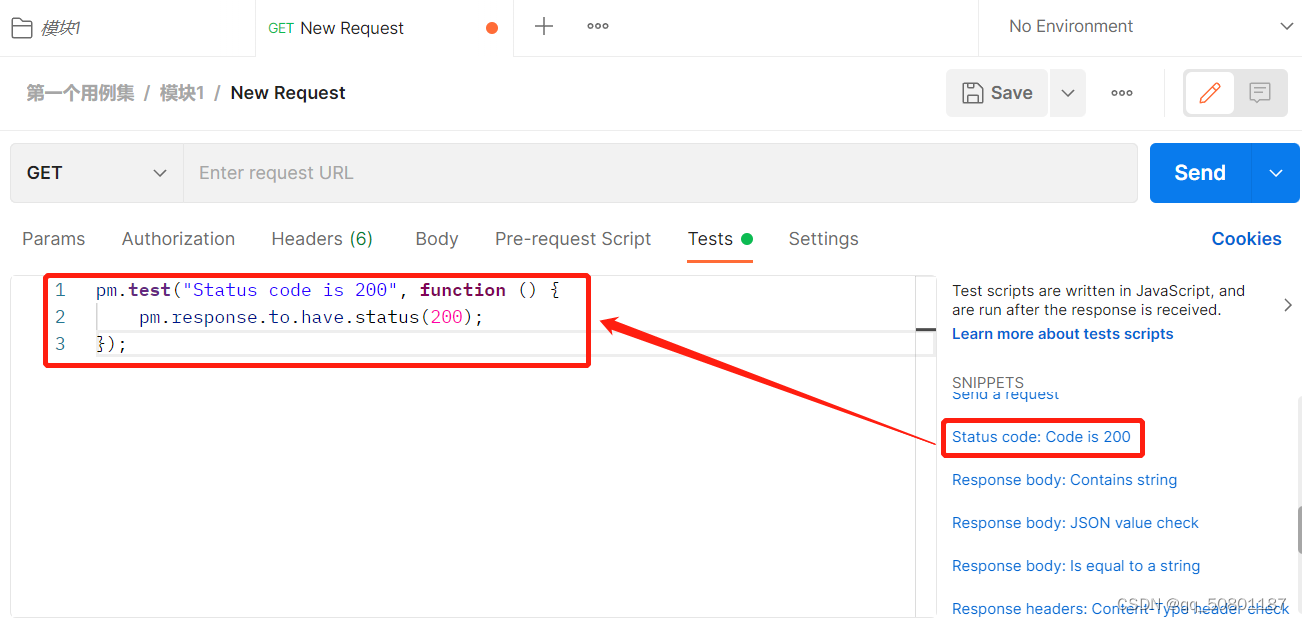1302x622 pixels.
Task: Click the folder icon on 模块1 tab
Action: pos(21,28)
